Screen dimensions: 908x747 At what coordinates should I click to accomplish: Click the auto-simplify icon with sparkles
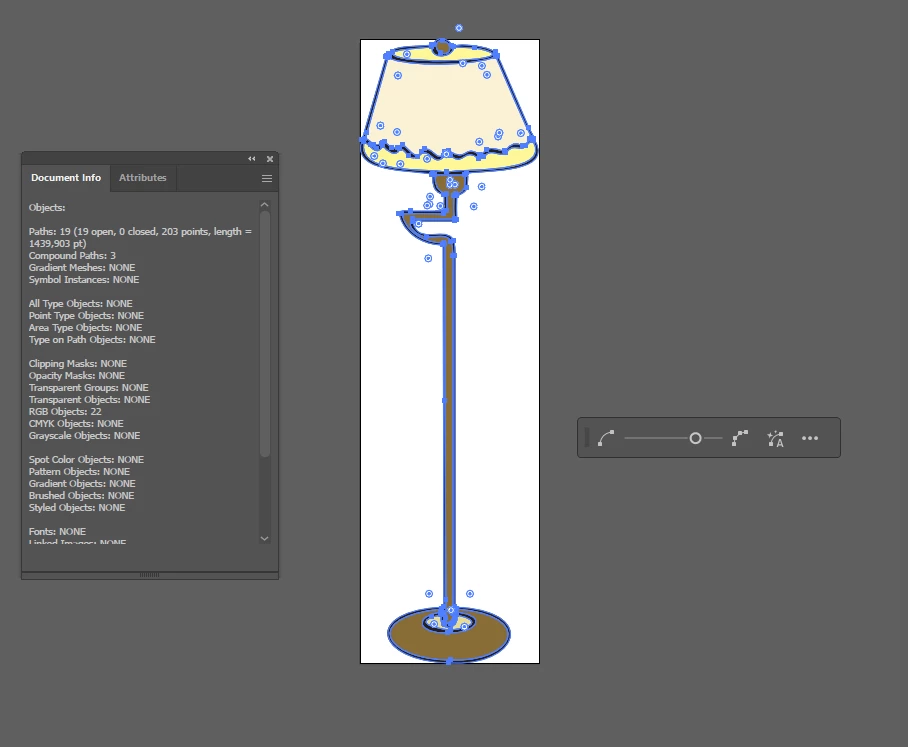point(775,438)
